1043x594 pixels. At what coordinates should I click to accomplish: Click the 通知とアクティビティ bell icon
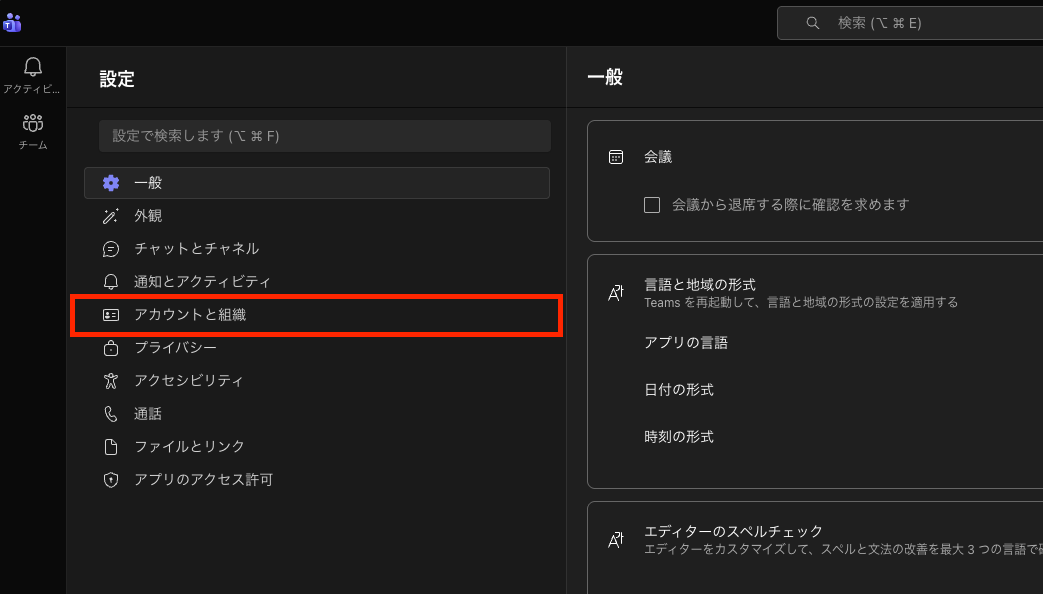pyautogui.click(x=111, y=282)
